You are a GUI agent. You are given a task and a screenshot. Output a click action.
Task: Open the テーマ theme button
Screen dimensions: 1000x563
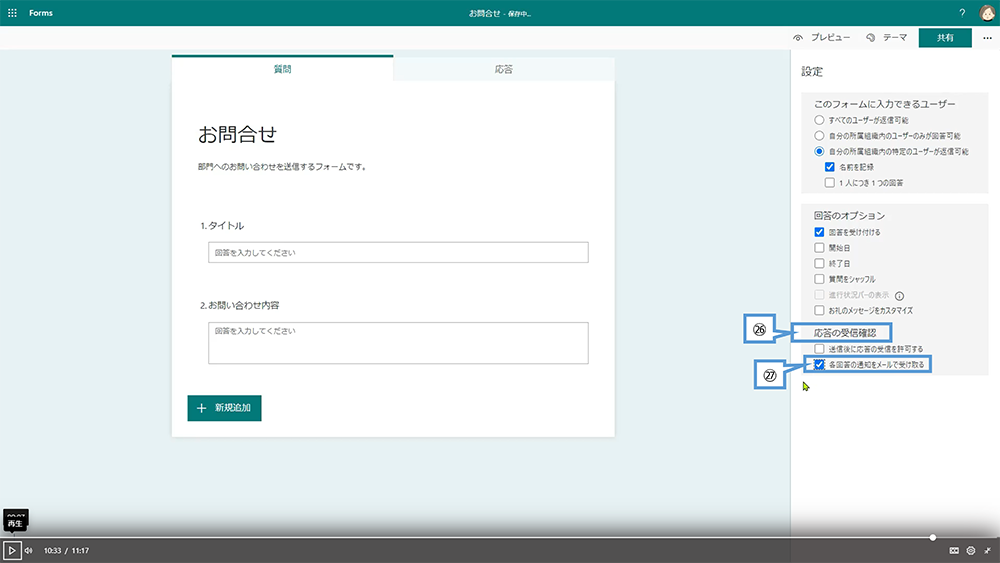(886, 38)
